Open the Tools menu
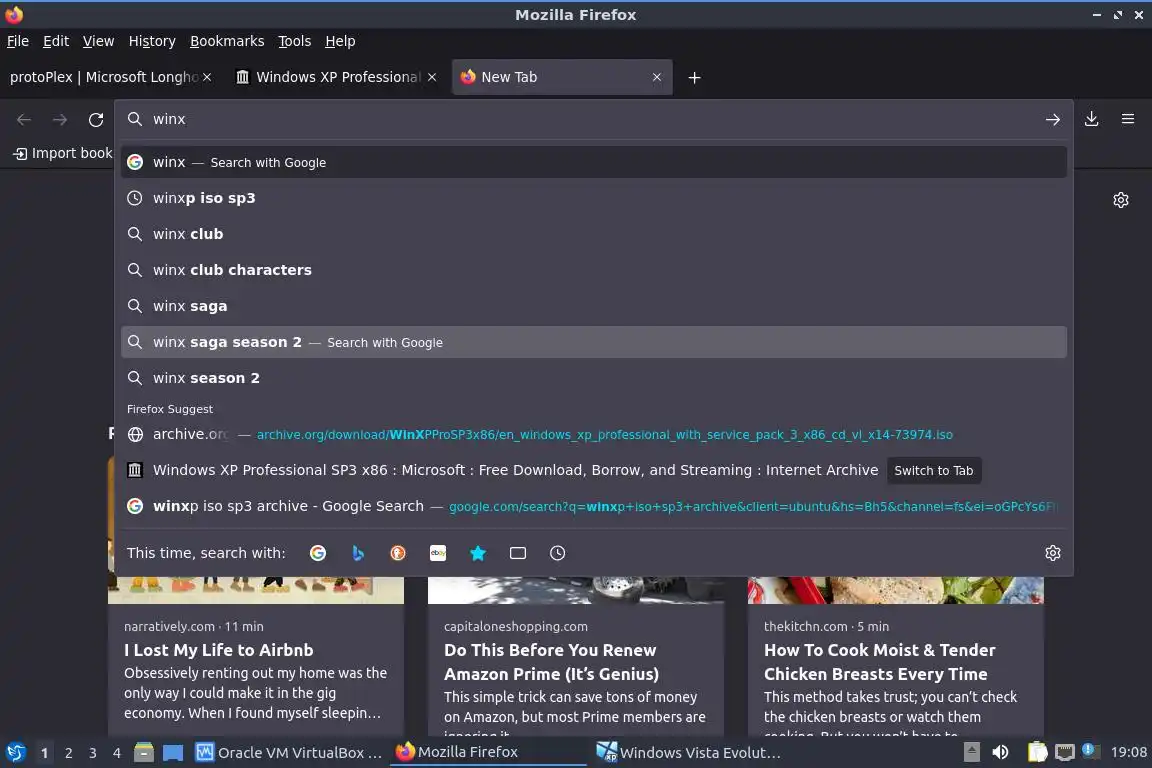Image resolution: width=1152 pixels, height=768 pixels. coord(295,41)
